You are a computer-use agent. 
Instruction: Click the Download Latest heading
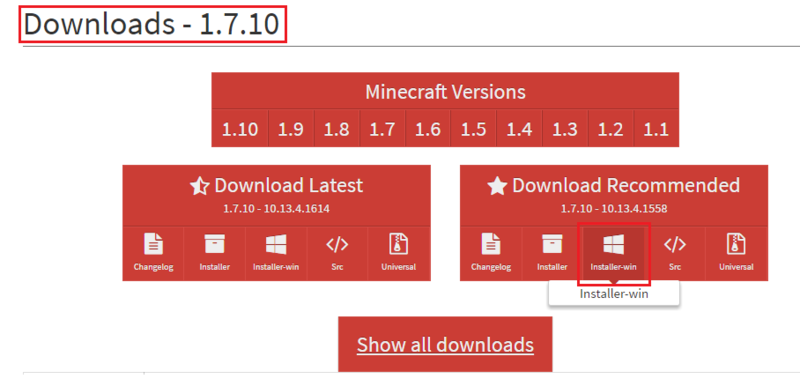point(276,185)
